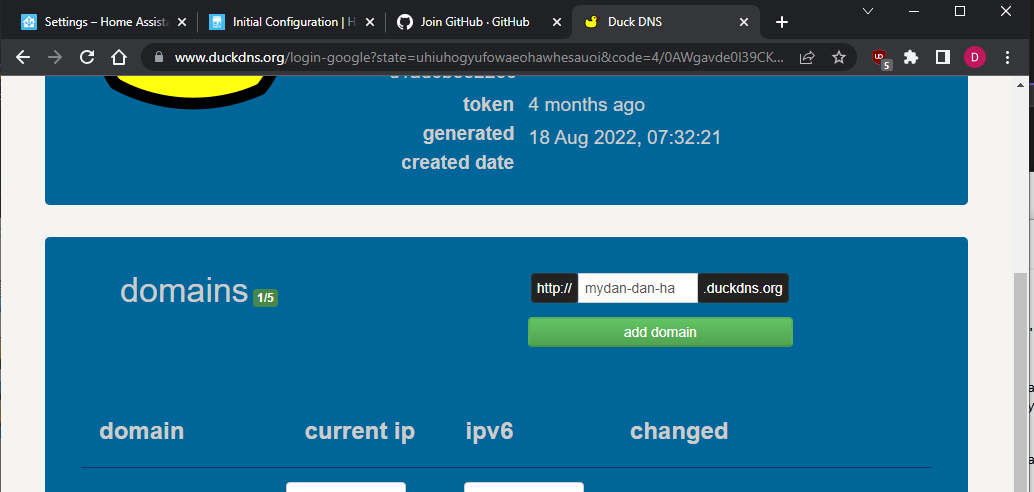The image size is (1034, 492).
Task: Click the '4 months ago' text
Action: pyautogui.click(x=586, y=105)
